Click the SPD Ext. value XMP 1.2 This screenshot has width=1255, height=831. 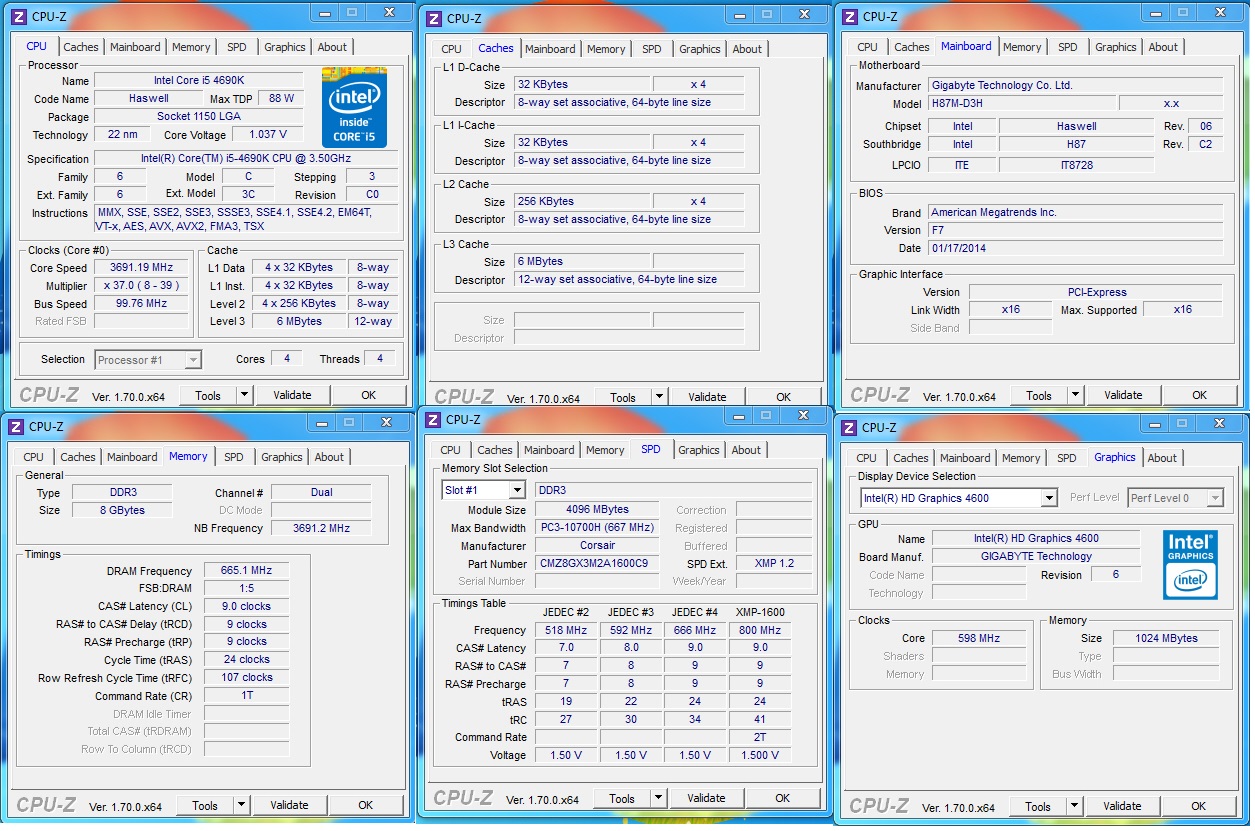coord(773,563)
